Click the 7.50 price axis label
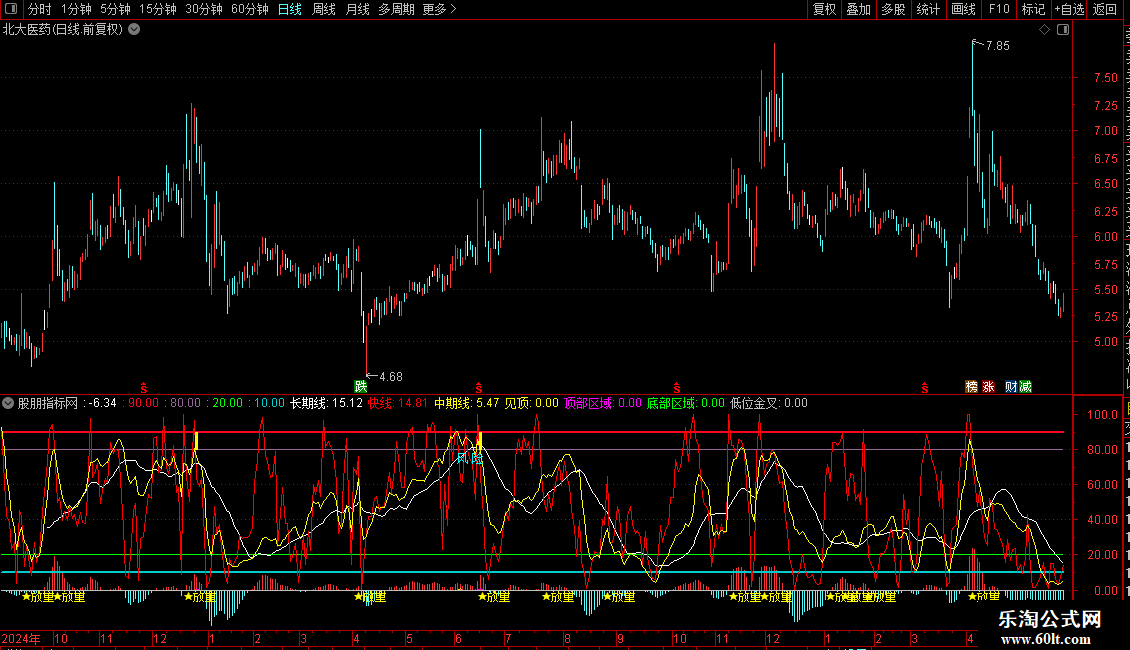Viewport: 1130px width, 650px height. point(1105,78)
